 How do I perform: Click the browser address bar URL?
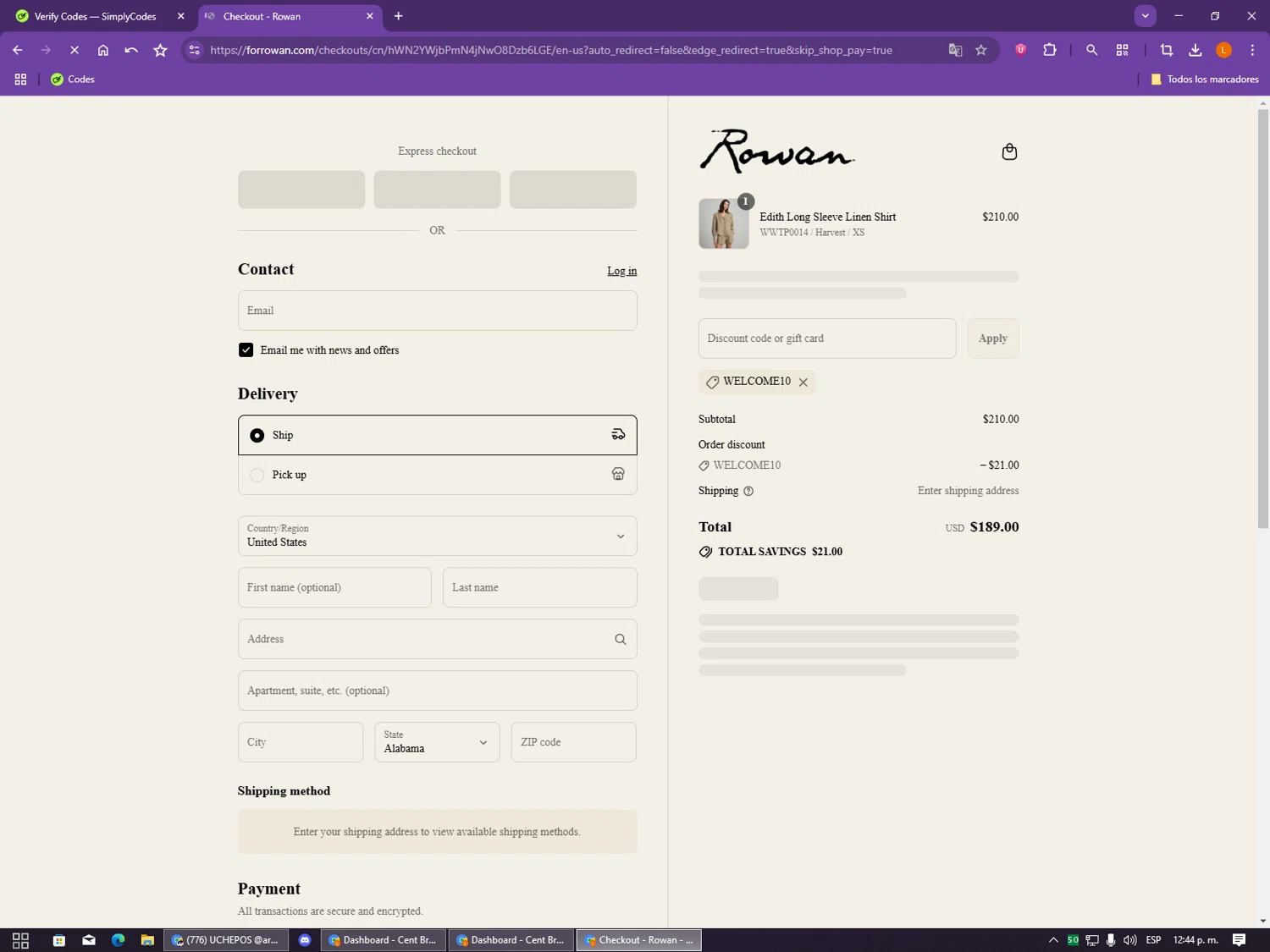[551, 50]
